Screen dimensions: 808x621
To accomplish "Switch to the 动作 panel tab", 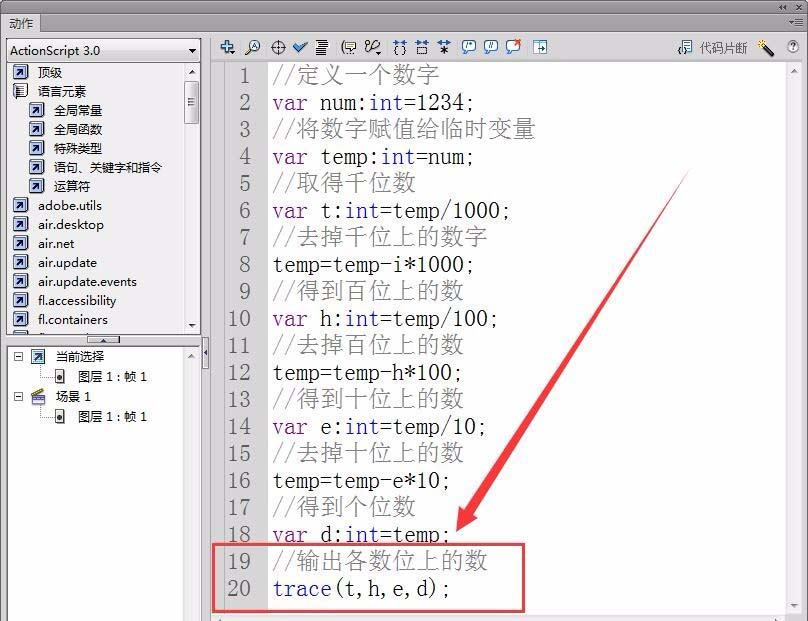I will [21, 23].
